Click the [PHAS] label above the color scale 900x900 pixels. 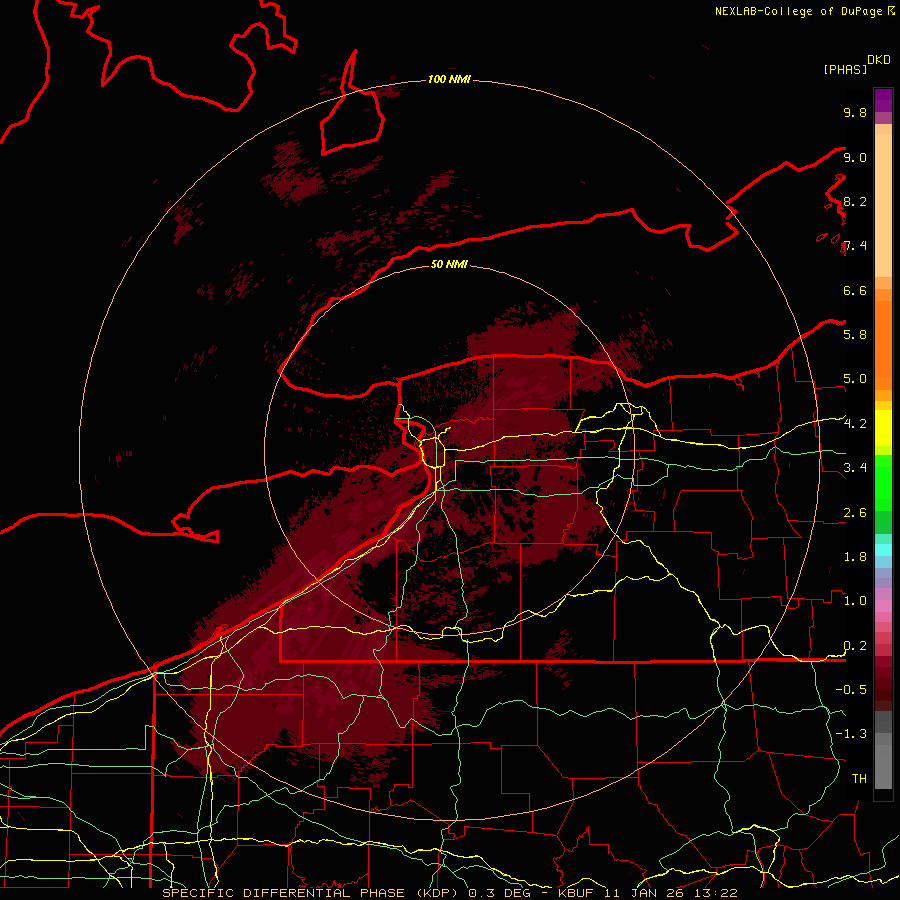click(845, 69)
